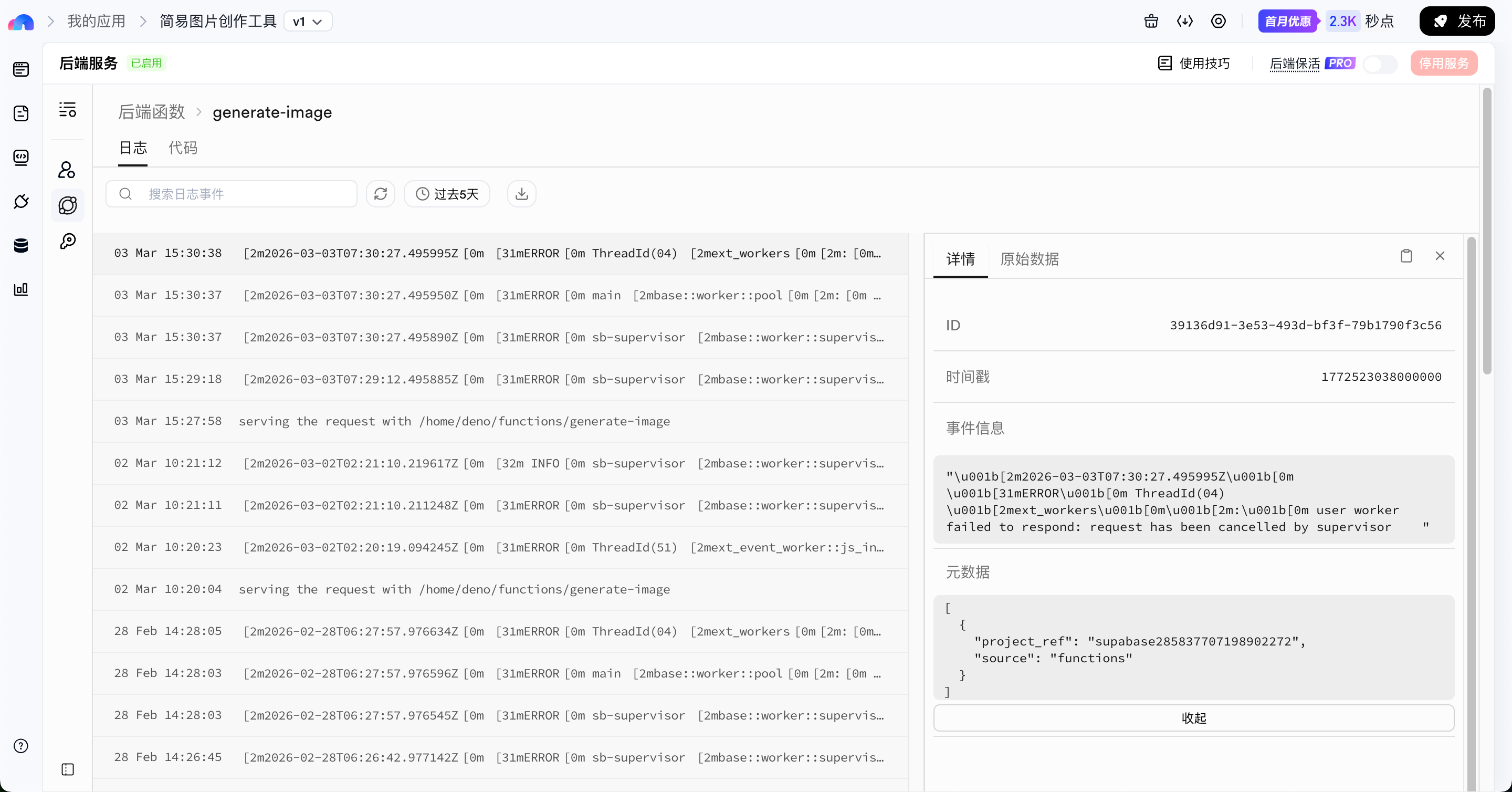The width and height of the screenshot is (1512, 792).
Task: Click the help question mark icon
Action: [x=21, y=746]
